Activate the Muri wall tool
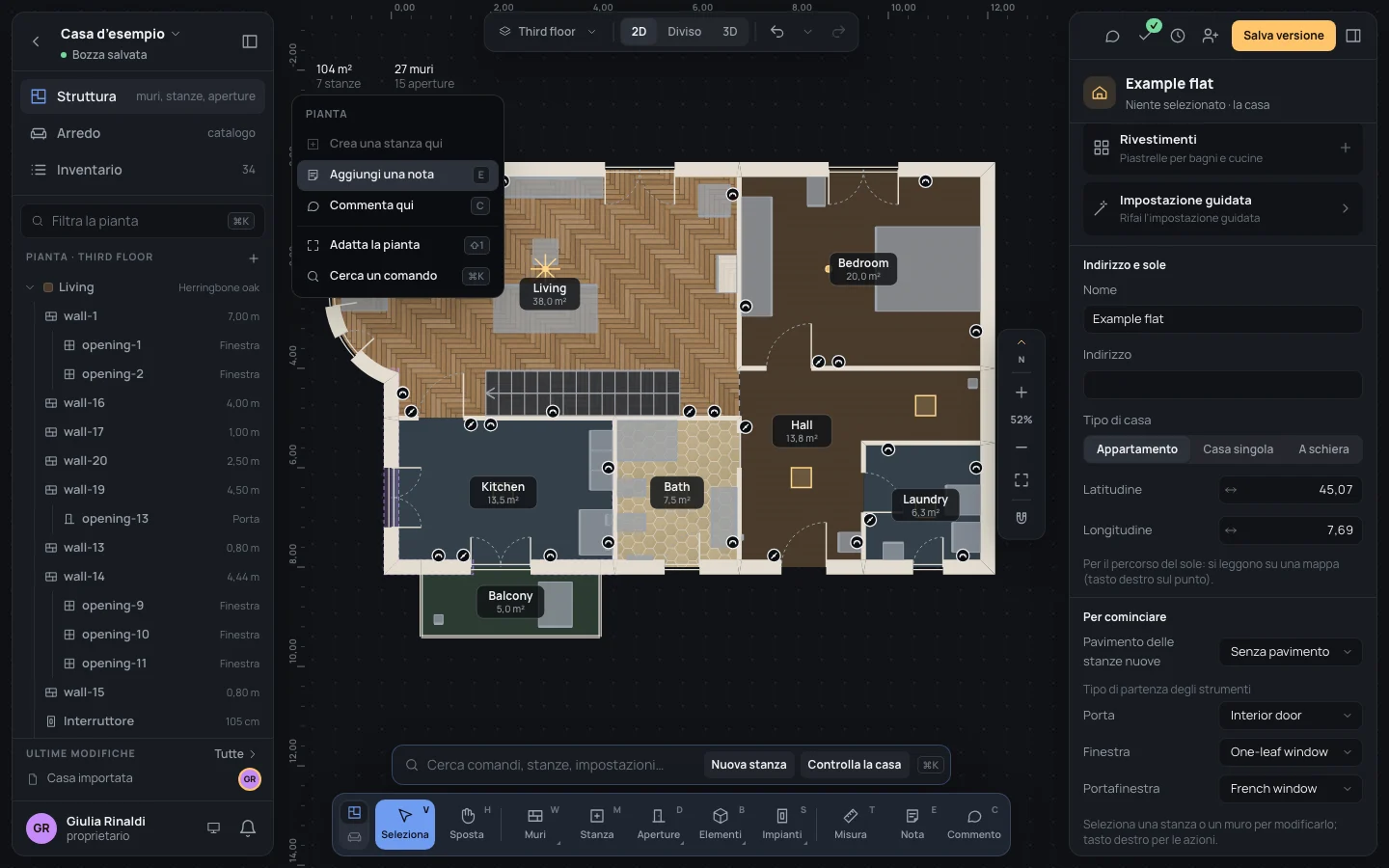 click(x=535, y=825)
